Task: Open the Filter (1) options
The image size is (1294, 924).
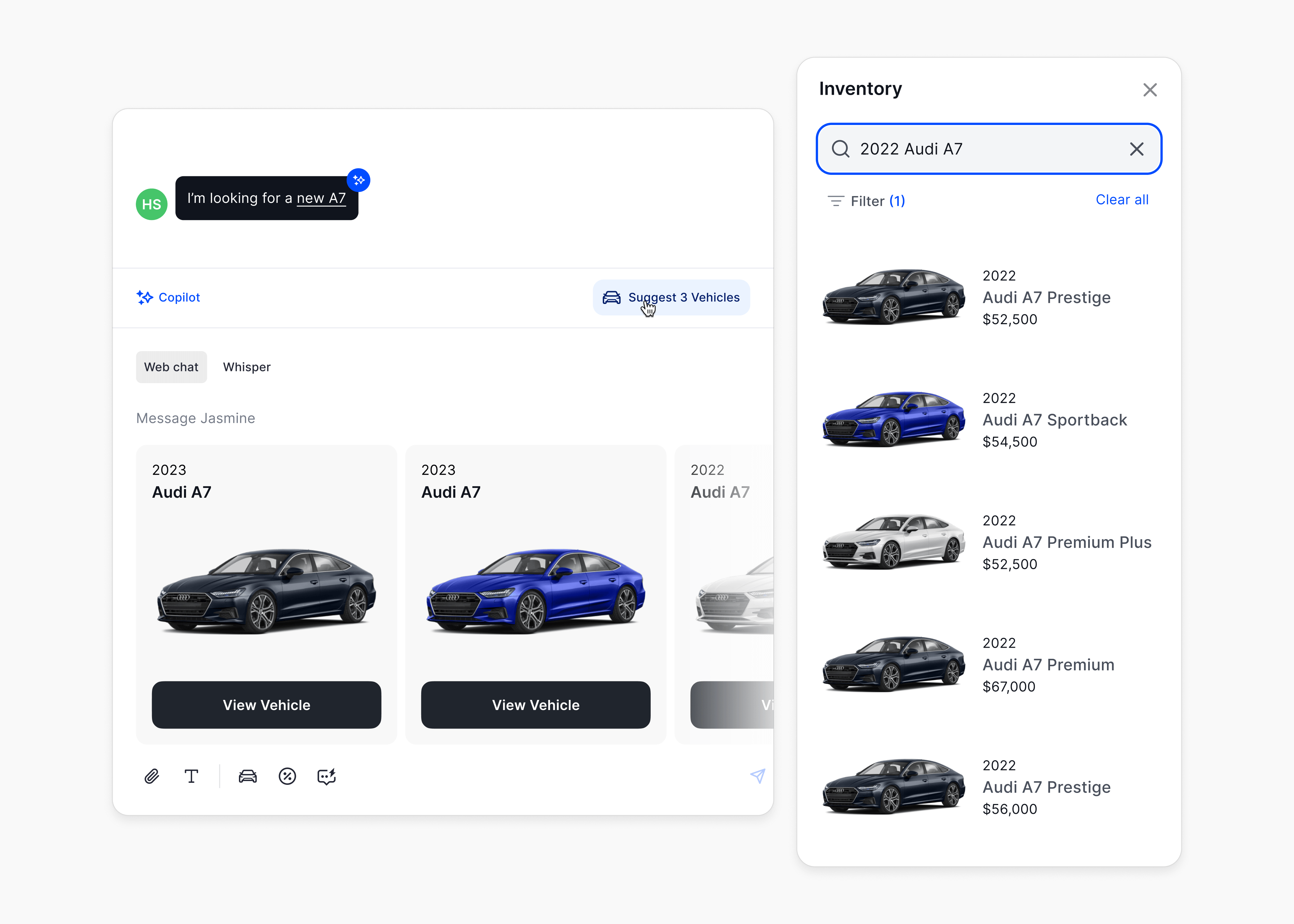Action: pos(866,201)
